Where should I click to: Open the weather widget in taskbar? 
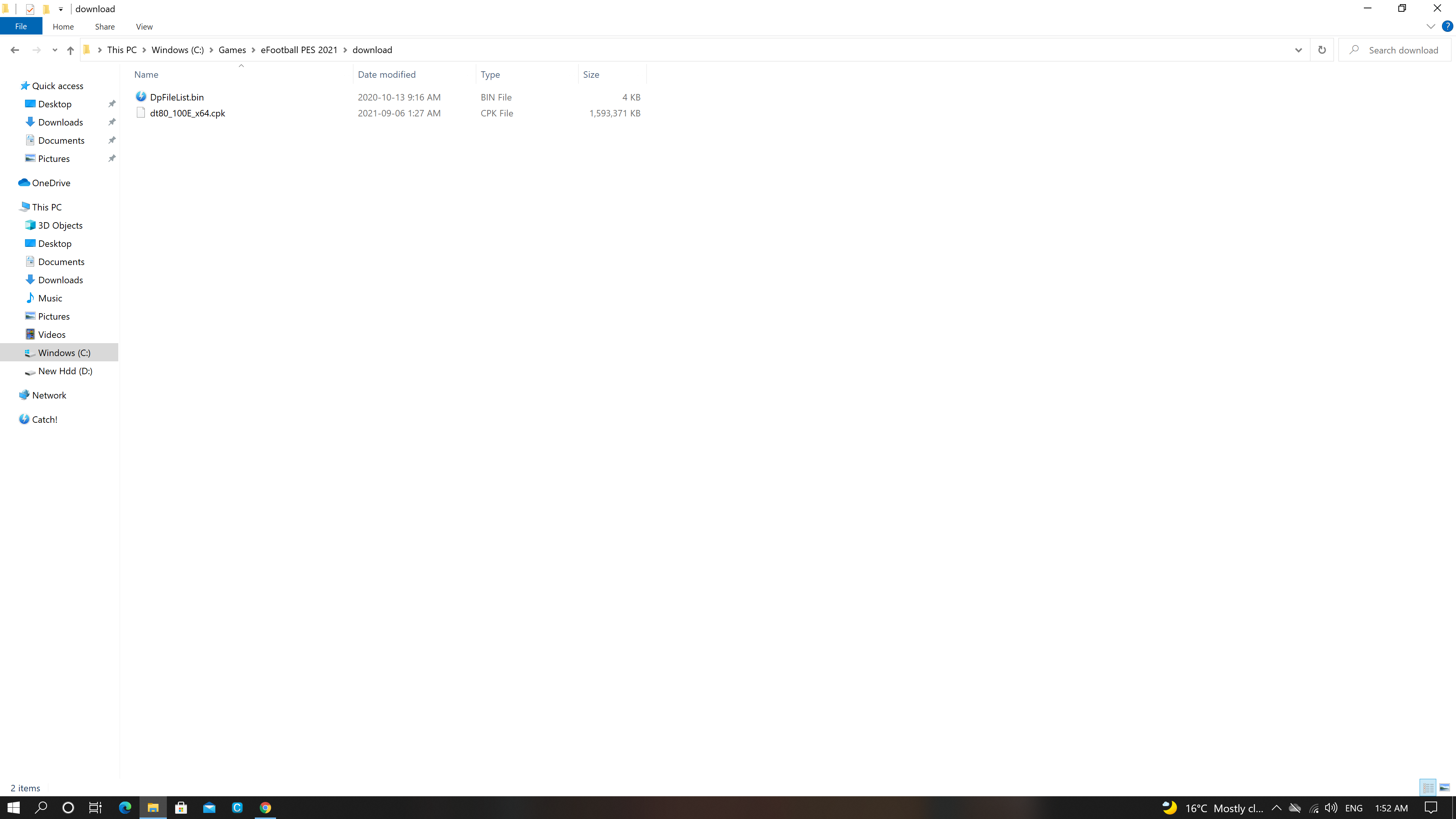[1213, 808]
